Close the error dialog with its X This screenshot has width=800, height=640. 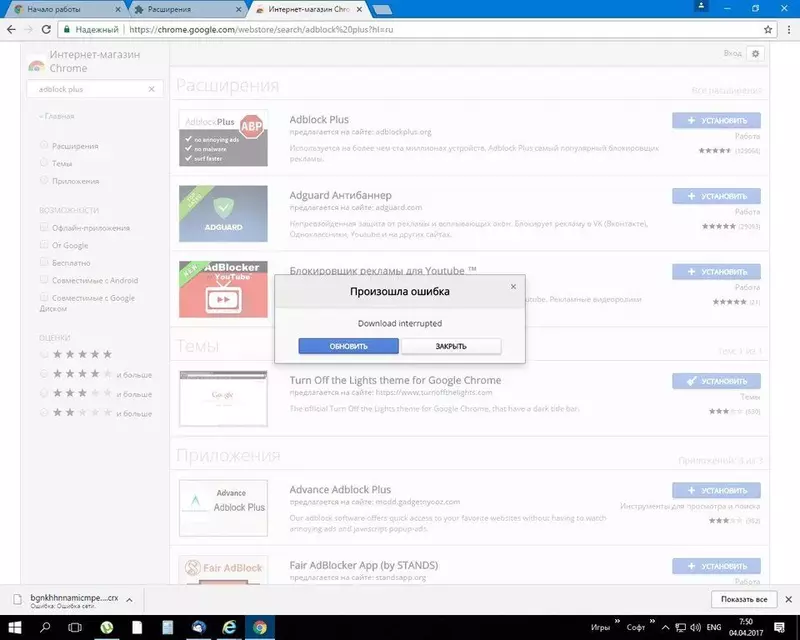(513, 287)
